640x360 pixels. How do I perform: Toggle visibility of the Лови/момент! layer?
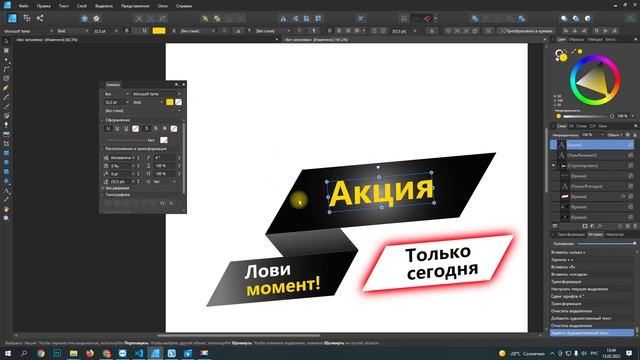coord(631,155)
